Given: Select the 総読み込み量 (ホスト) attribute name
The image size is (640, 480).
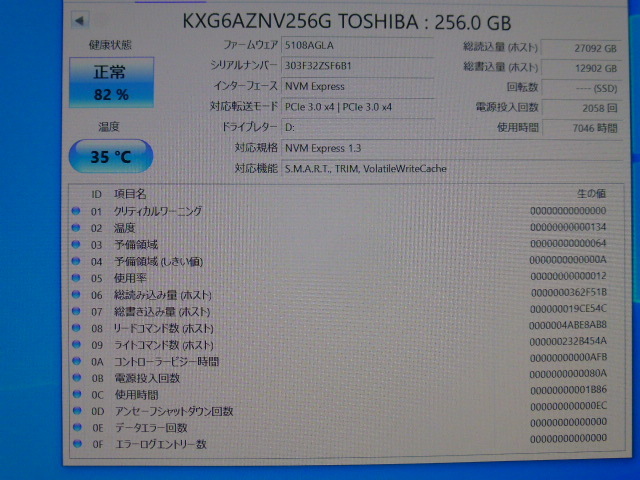Looking at the screenshot, I should pos(163,295).
